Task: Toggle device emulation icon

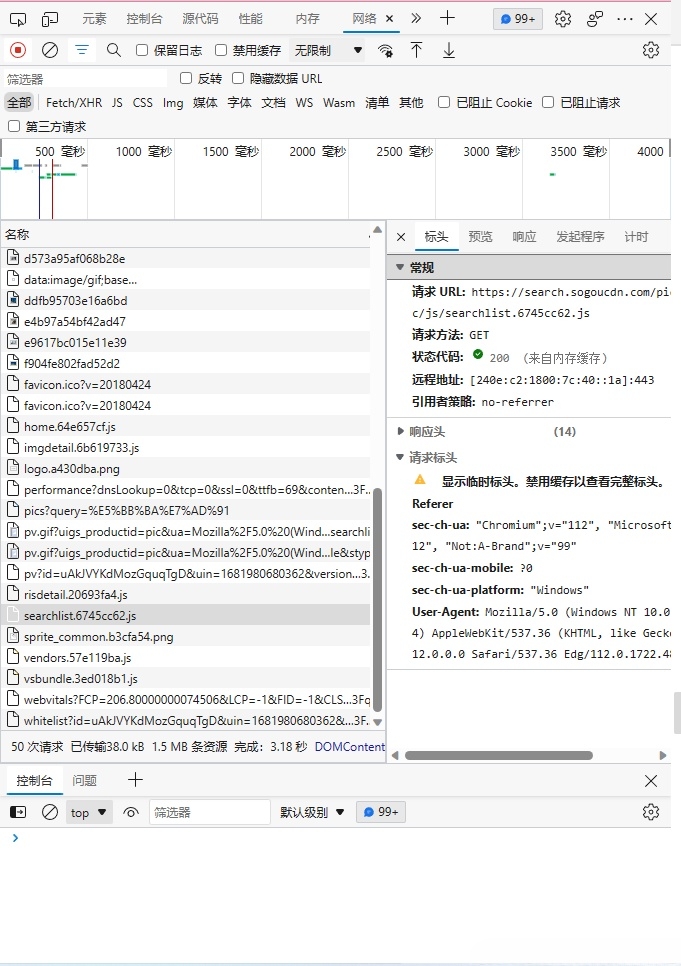Action: [50, 19]
